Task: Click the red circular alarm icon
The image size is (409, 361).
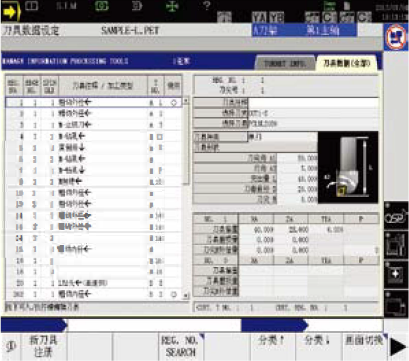Action: (x=396, y=37)
